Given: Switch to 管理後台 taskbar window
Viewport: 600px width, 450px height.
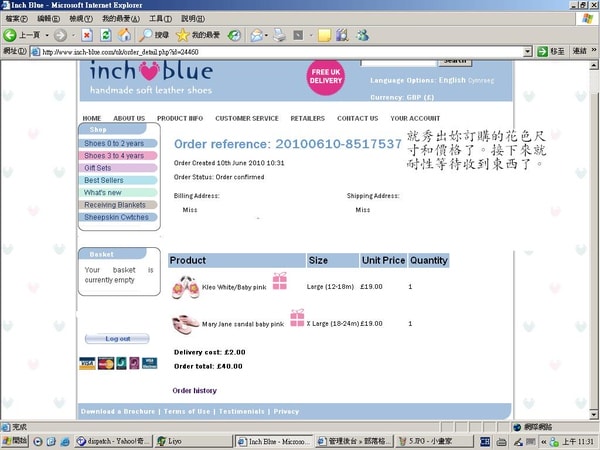Looking at the screenshot, I should click(x=354, y=441).
